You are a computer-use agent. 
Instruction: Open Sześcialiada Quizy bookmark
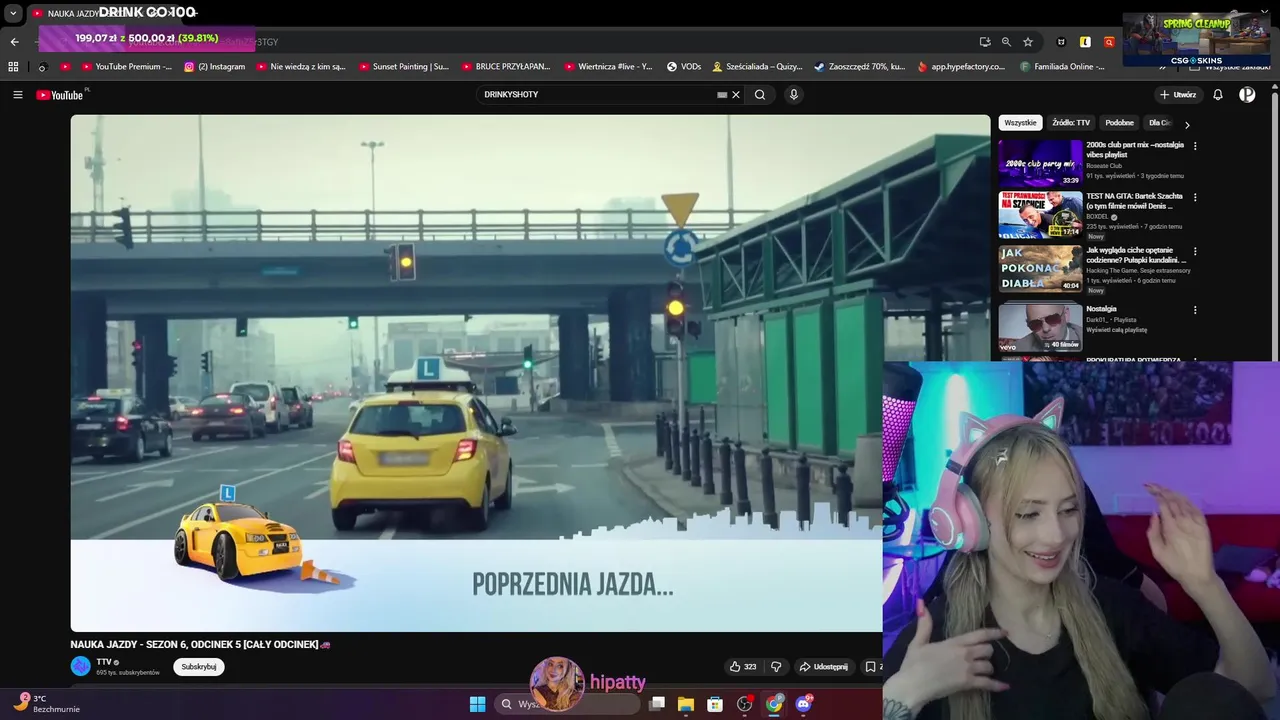click(757, 67)
